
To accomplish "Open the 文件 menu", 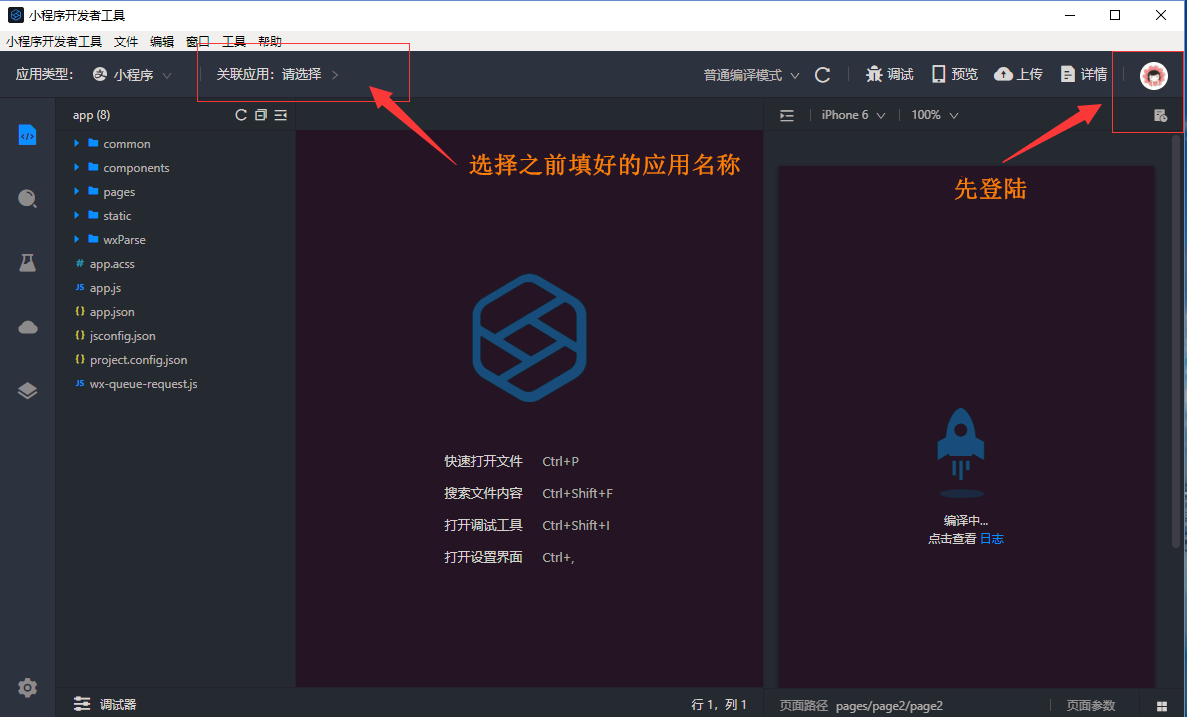I will (x=126, y=42).
